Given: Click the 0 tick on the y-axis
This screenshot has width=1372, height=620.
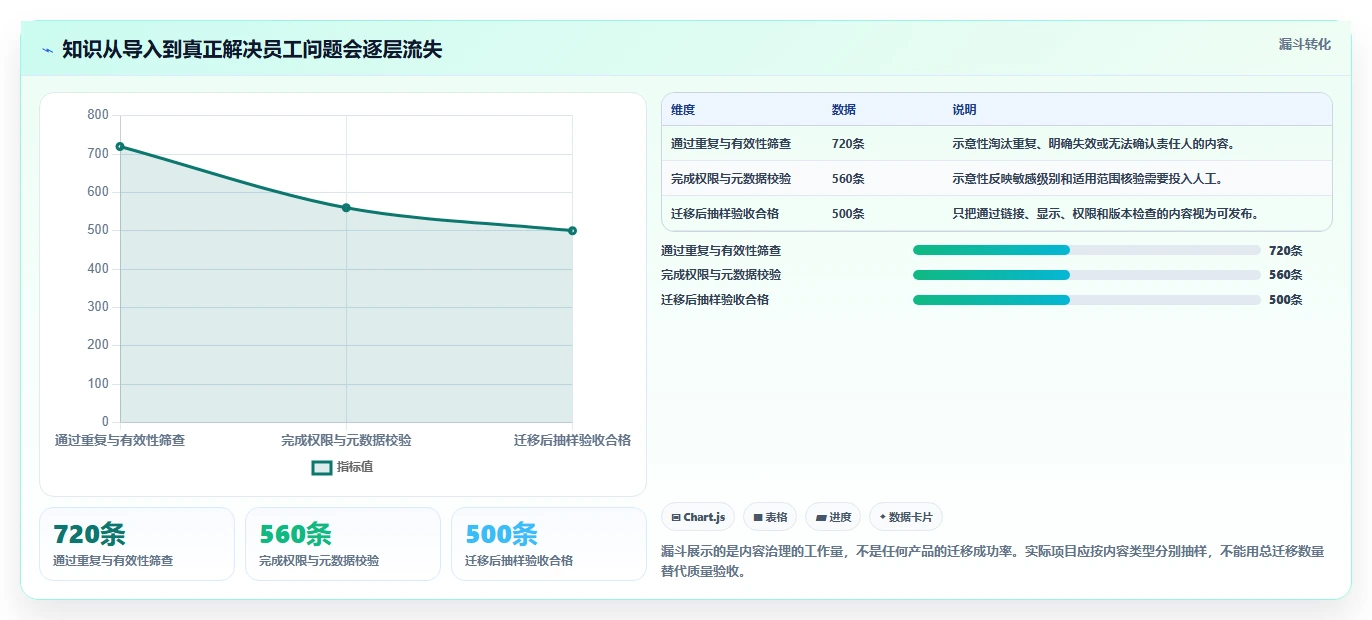Looking at the screenshot, I should click(105, 422).
